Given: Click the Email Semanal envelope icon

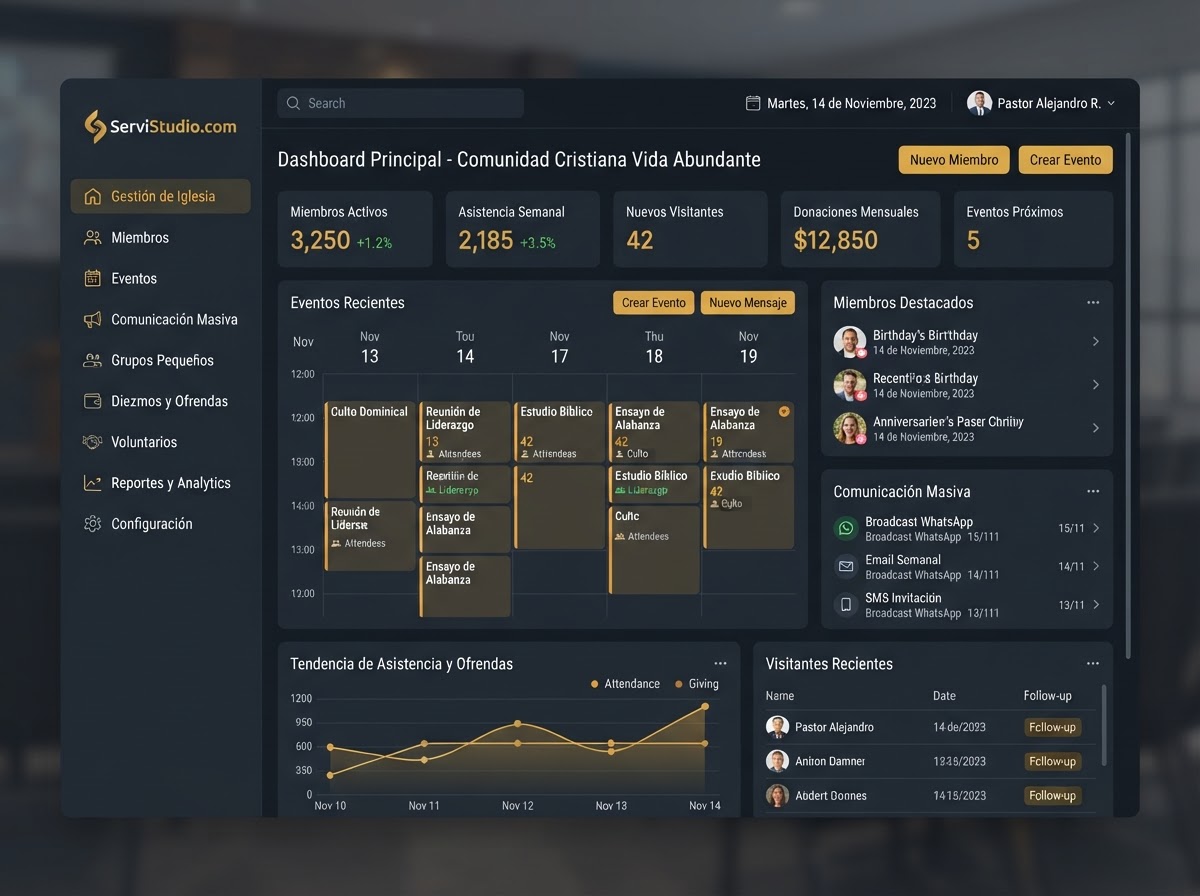Looking at the screenshot, I should coord(847,566).
